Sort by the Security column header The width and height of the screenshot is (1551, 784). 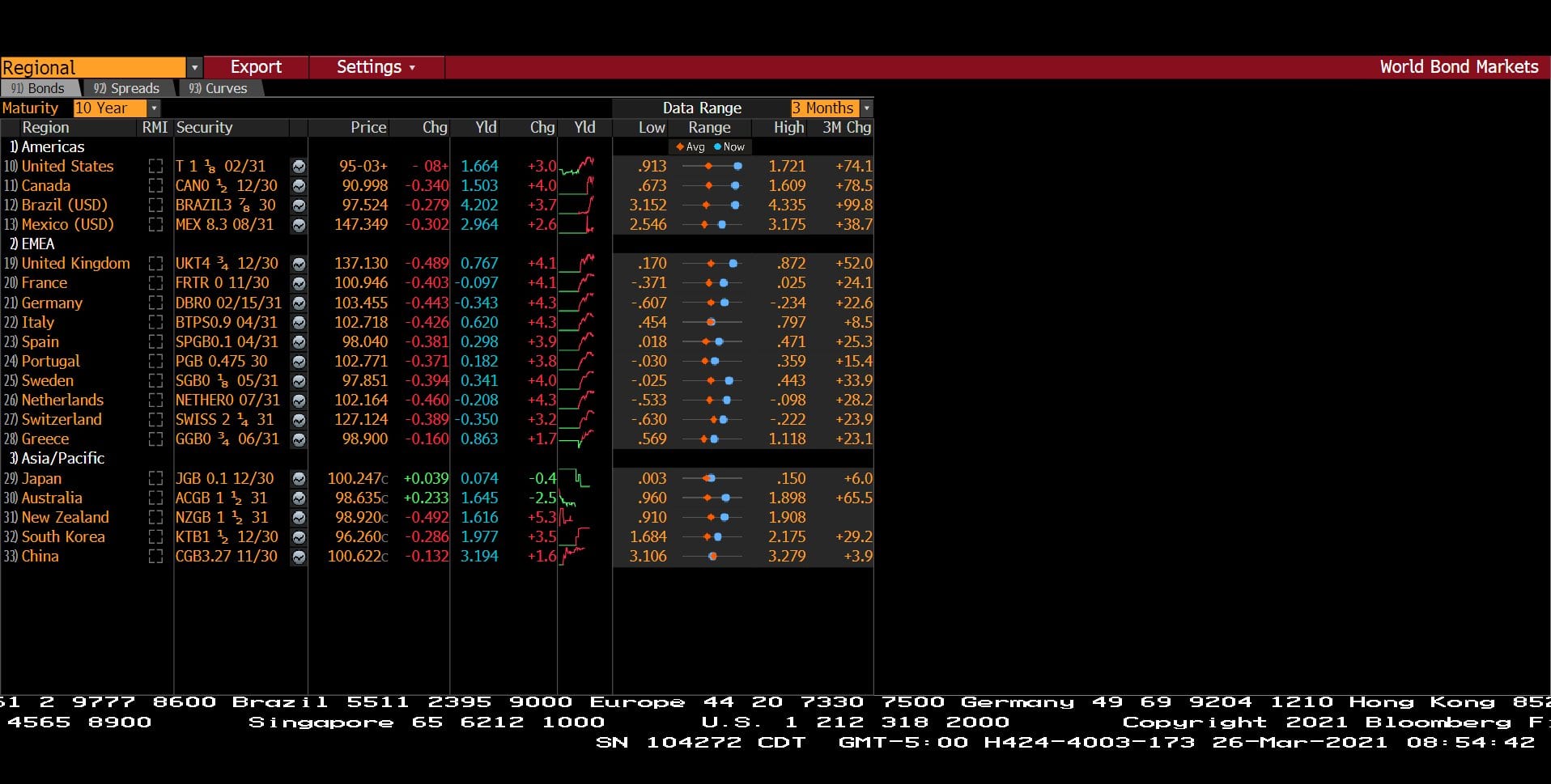tap(204, 127)
